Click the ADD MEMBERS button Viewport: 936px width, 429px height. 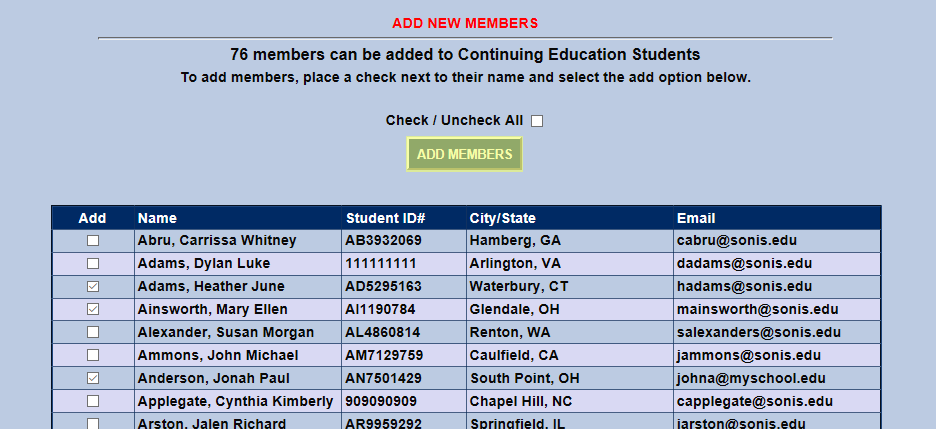point(464,154)
